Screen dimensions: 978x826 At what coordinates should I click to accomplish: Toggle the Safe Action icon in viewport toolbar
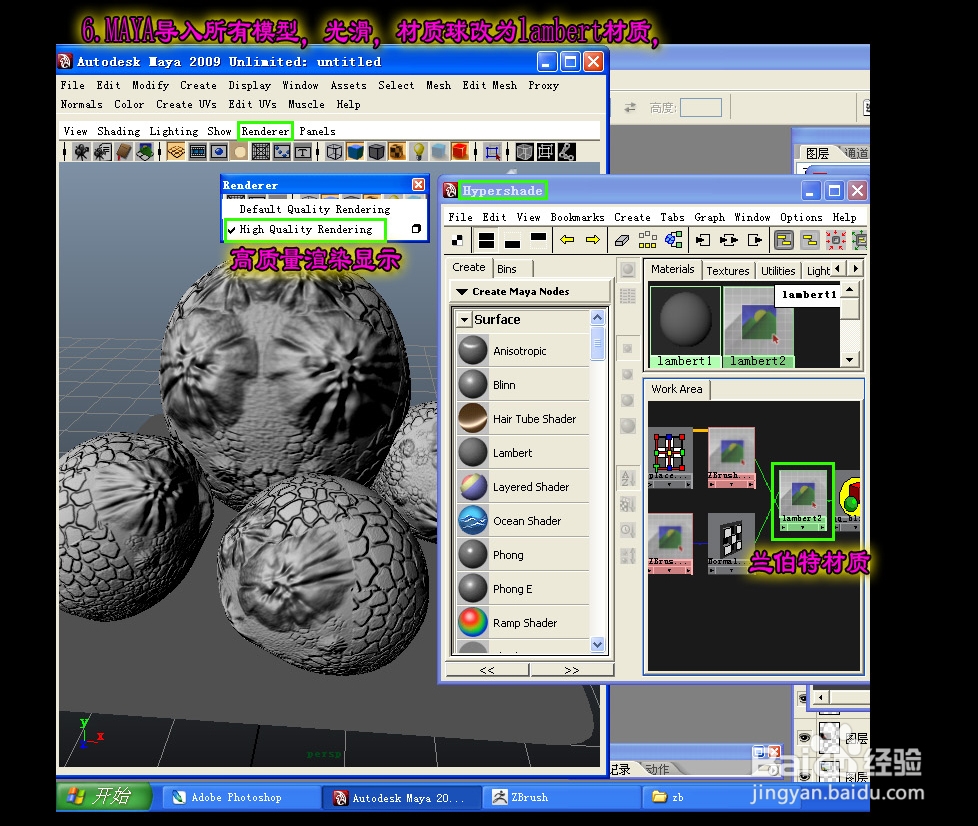tap(282, 152)
